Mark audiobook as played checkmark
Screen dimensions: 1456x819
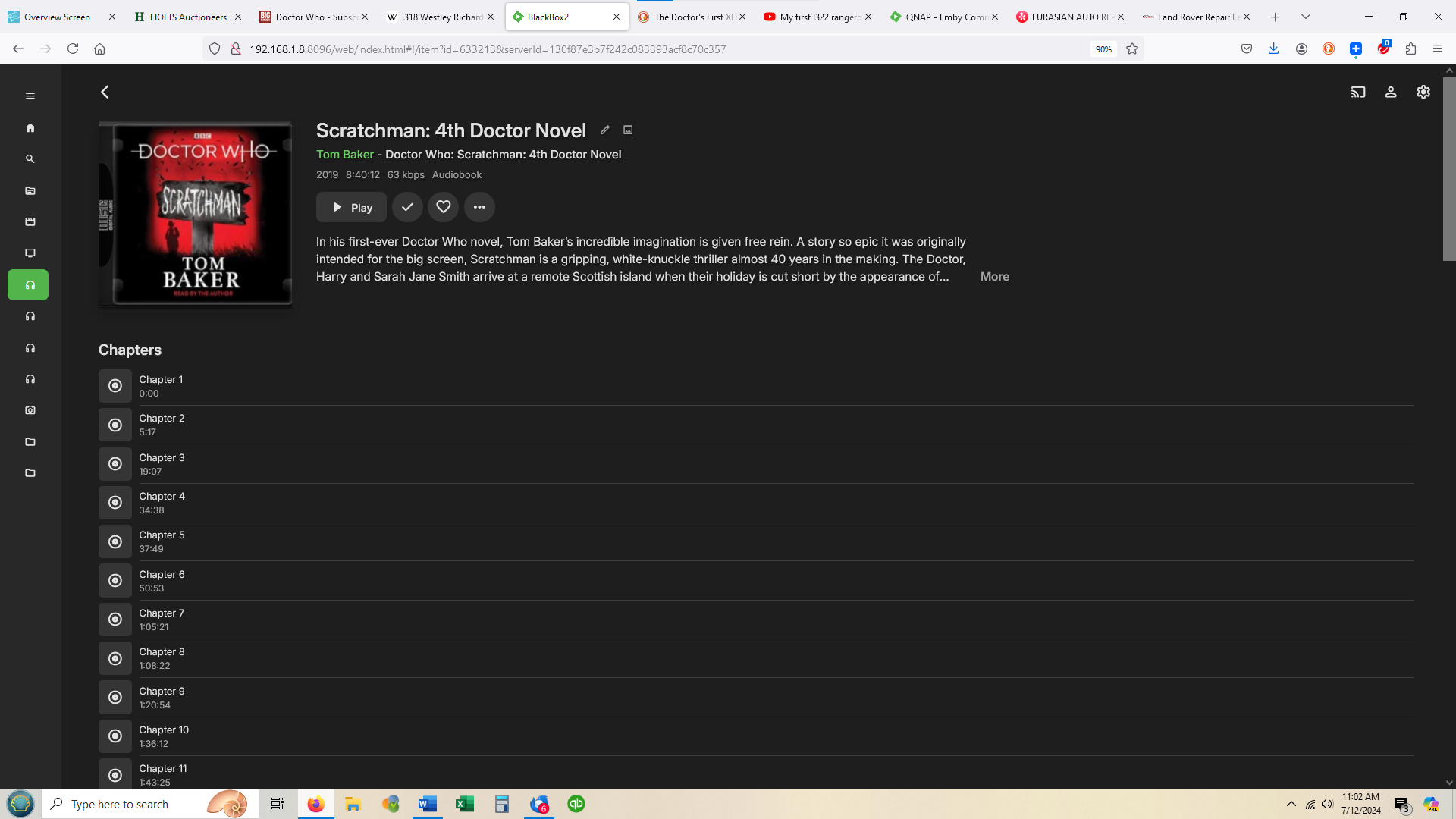pos(407,207)
